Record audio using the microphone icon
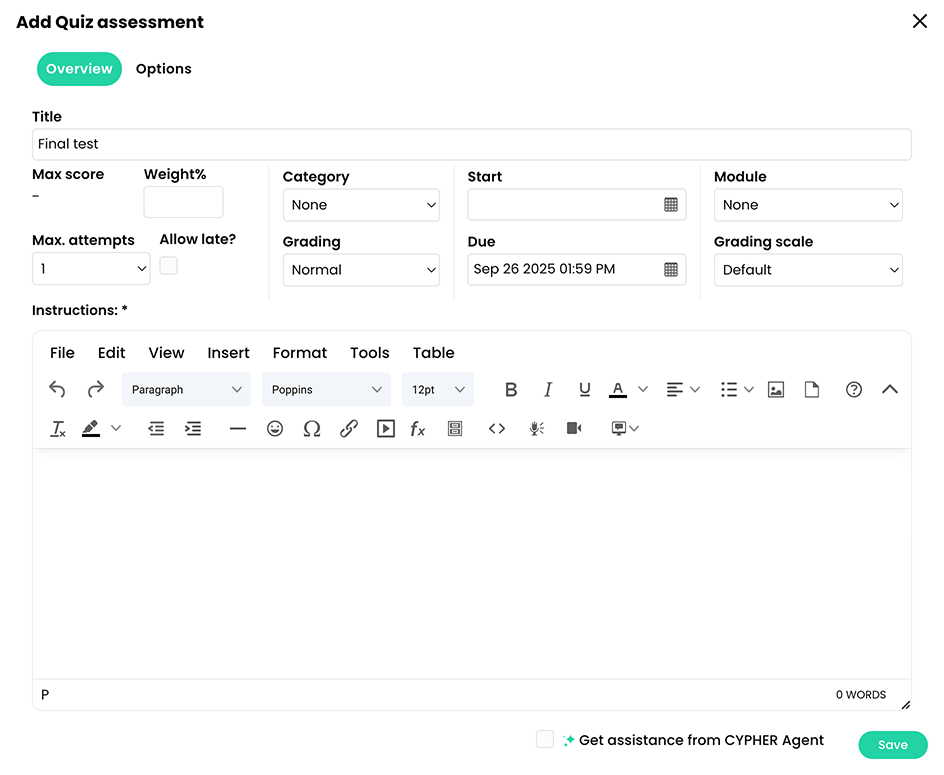The height and width of the screenshot is (775, 944). pos(536,428)
